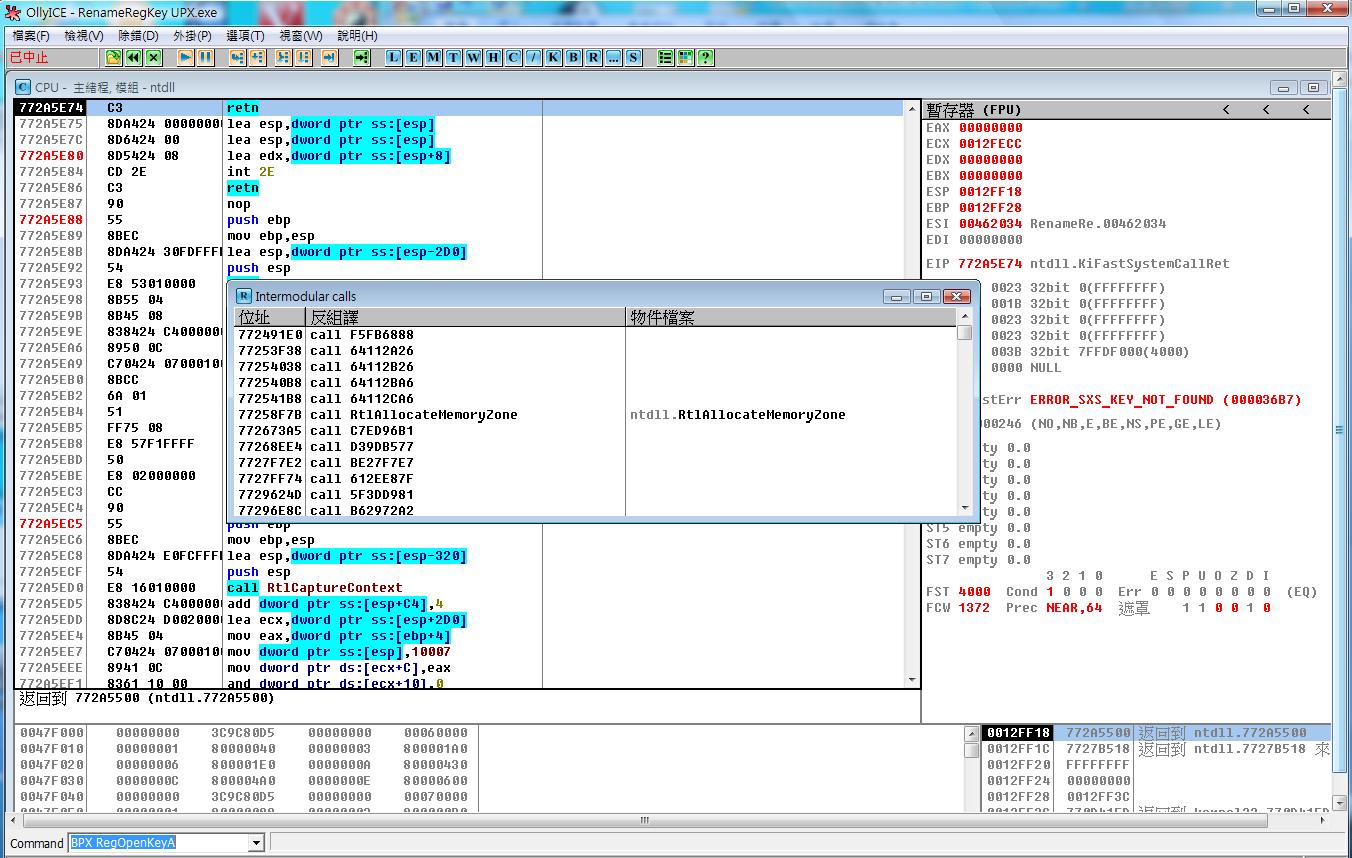This screenshot has width=1352, height=858.
Task: Open the 視窗(W) menu
Action: pos(300,35)
